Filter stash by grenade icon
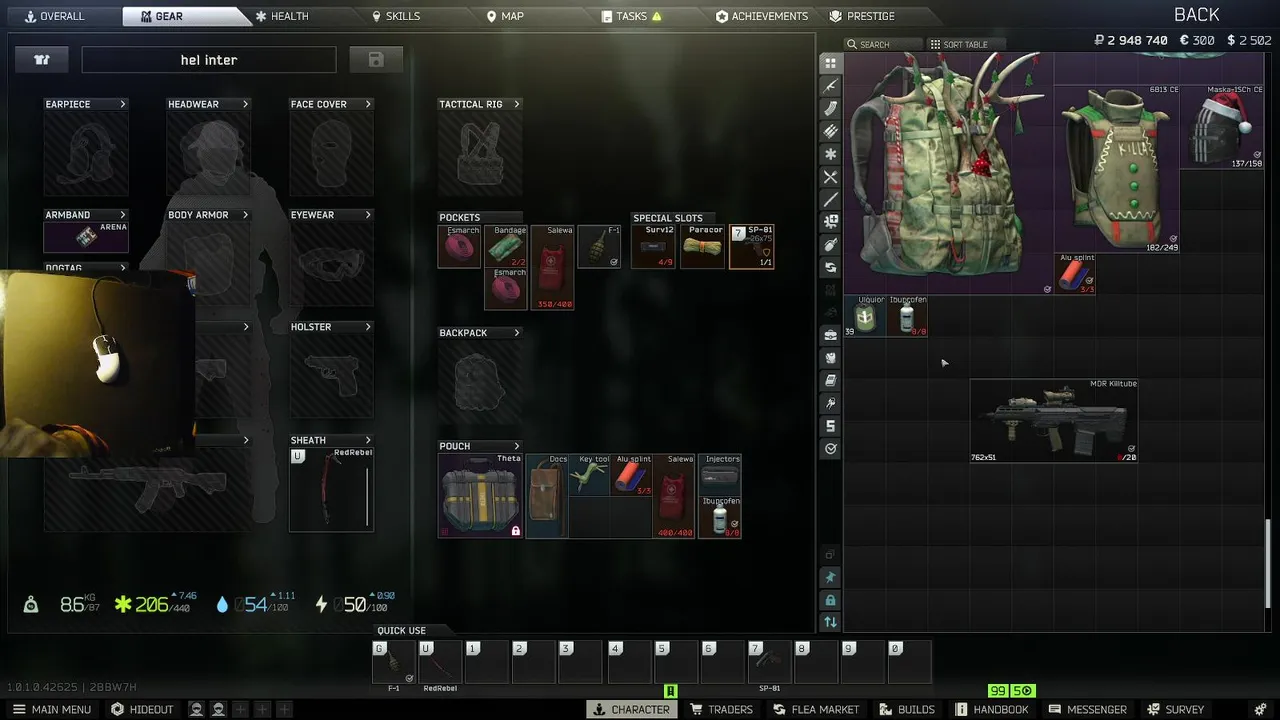 pos(830,245)
